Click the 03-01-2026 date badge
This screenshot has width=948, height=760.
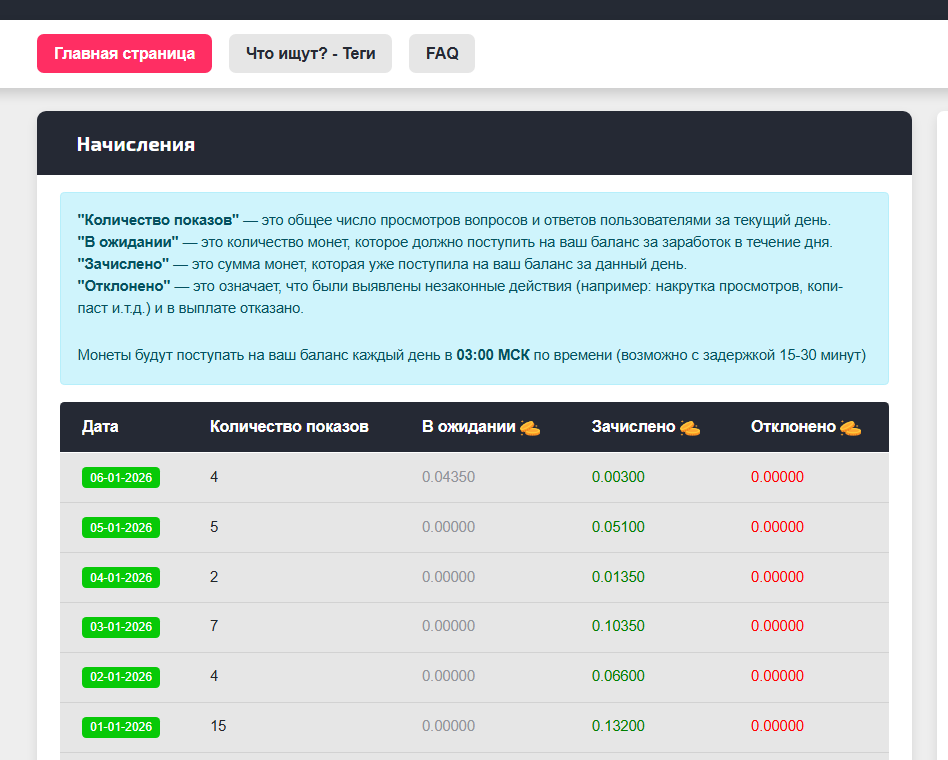[121, 627]
